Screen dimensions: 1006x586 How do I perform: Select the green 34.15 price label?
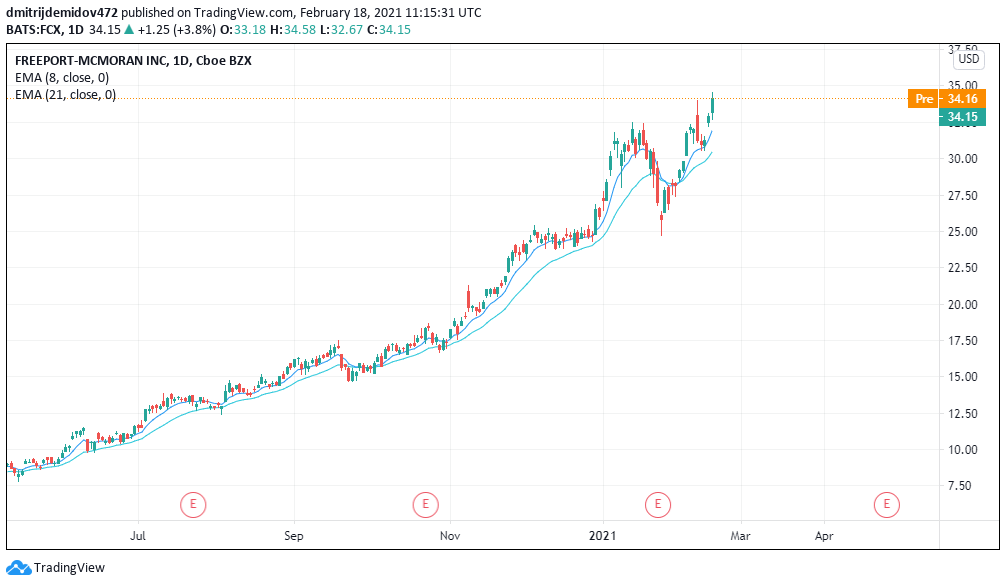962,117
